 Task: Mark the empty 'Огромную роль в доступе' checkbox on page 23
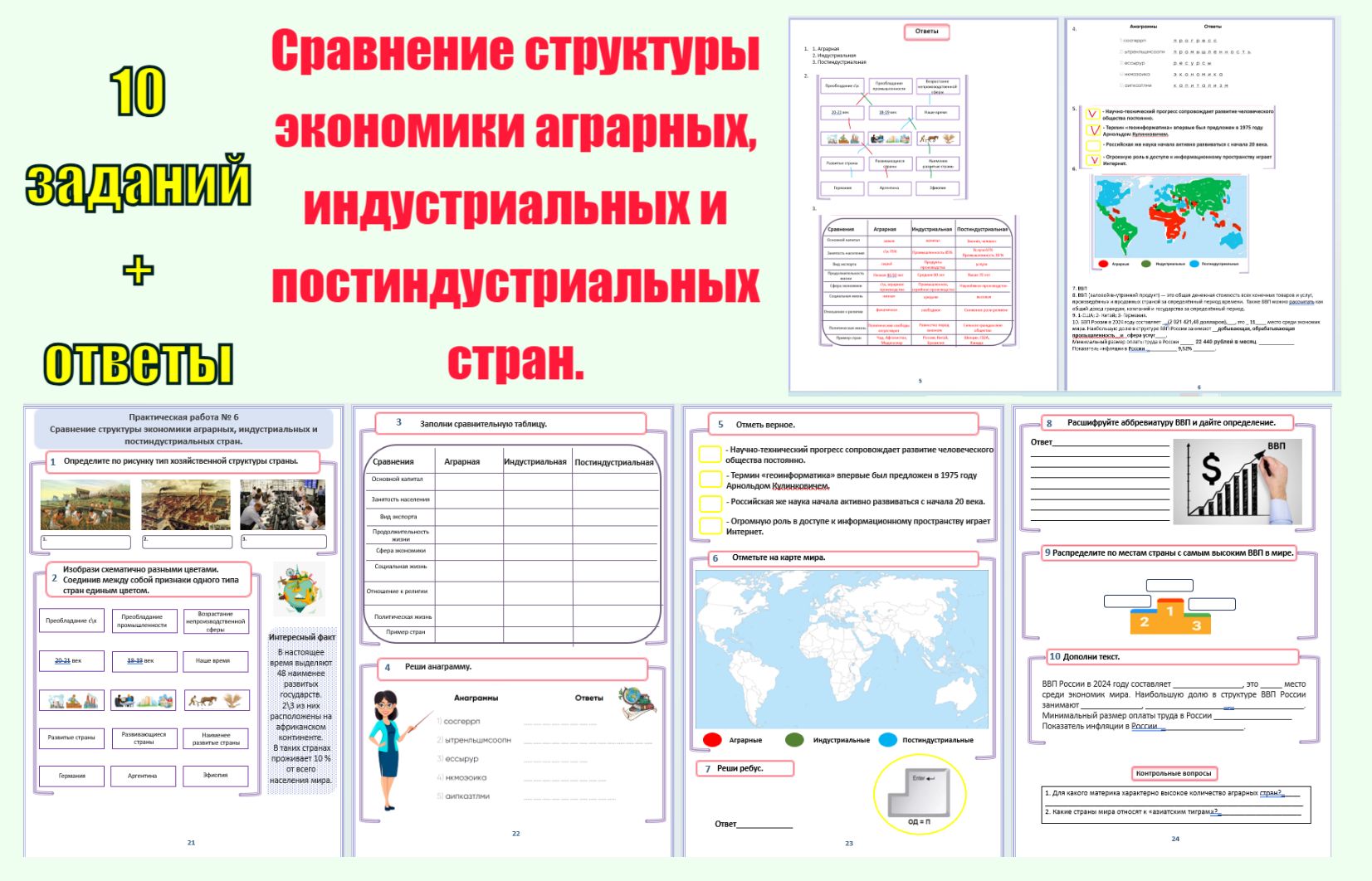pyautogui.click(x=710, y=525)
